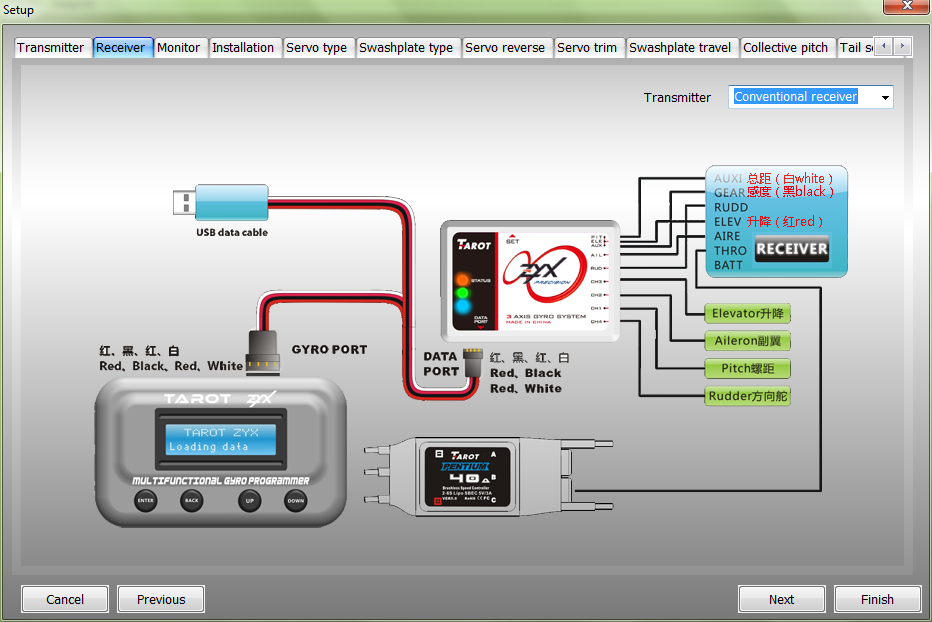Viewport: 932px width, 622px height.
Task: Go to the Servo reverse tab
Action: point(505,48)
